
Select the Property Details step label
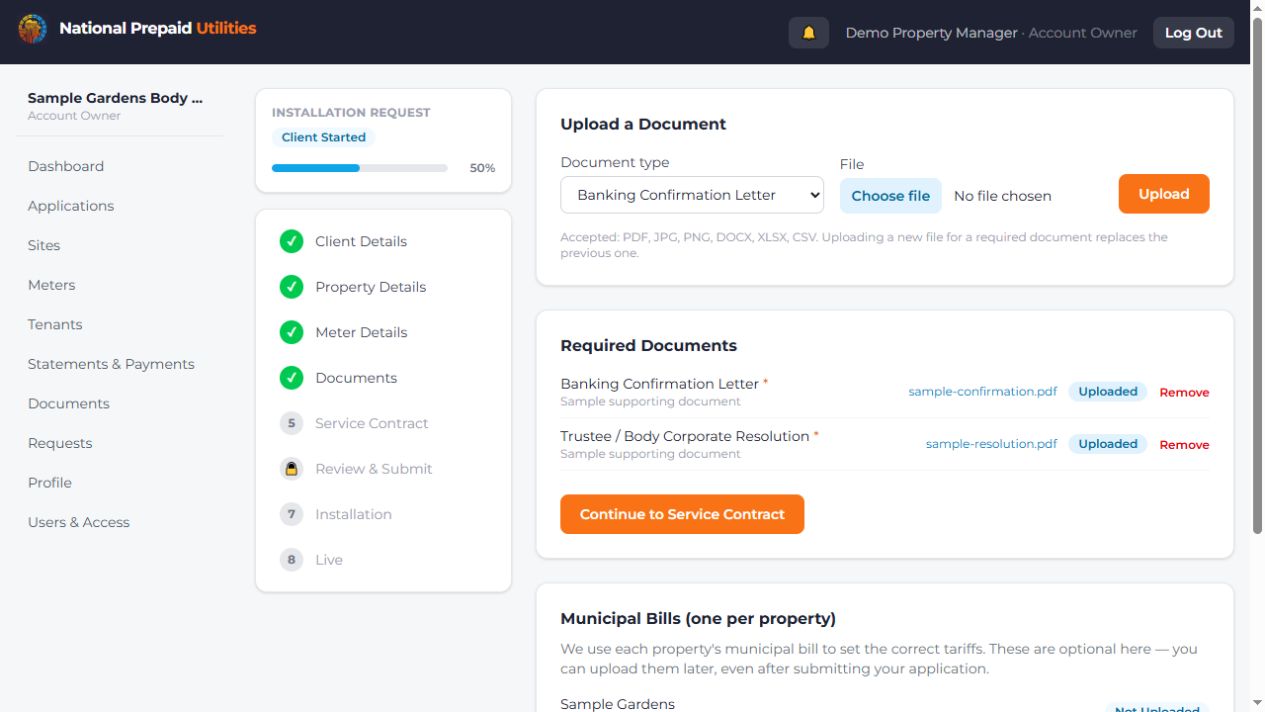coord(370,287)
